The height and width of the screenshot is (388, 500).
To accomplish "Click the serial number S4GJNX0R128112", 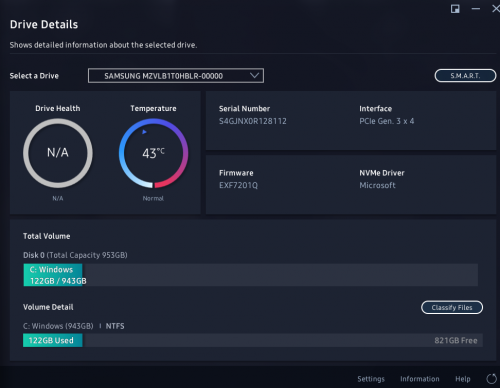I will coord(253,121).
